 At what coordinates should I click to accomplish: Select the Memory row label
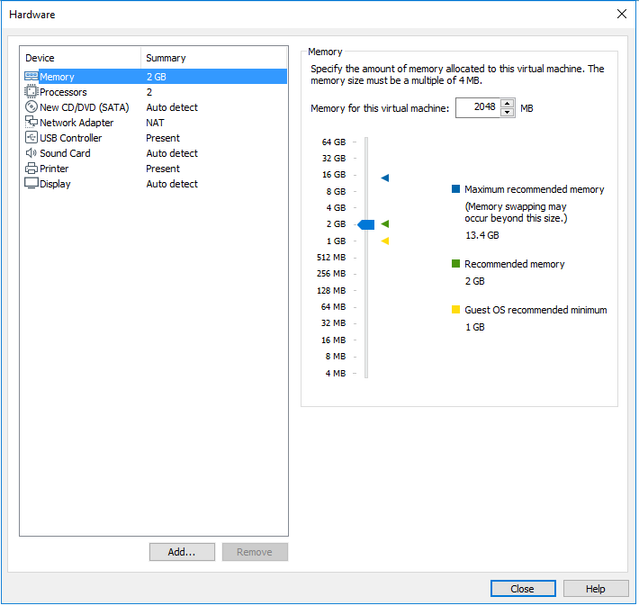[57, 77]
